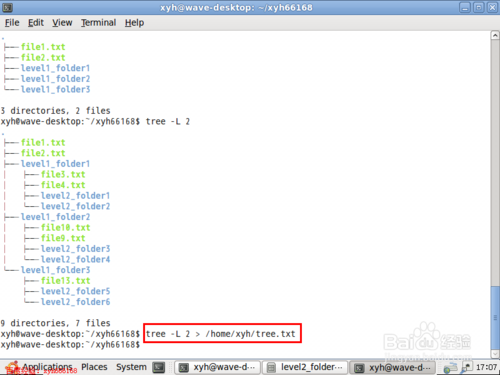
Task: Click level1_folder2 containing file10.txt
Action: point(55,217)
